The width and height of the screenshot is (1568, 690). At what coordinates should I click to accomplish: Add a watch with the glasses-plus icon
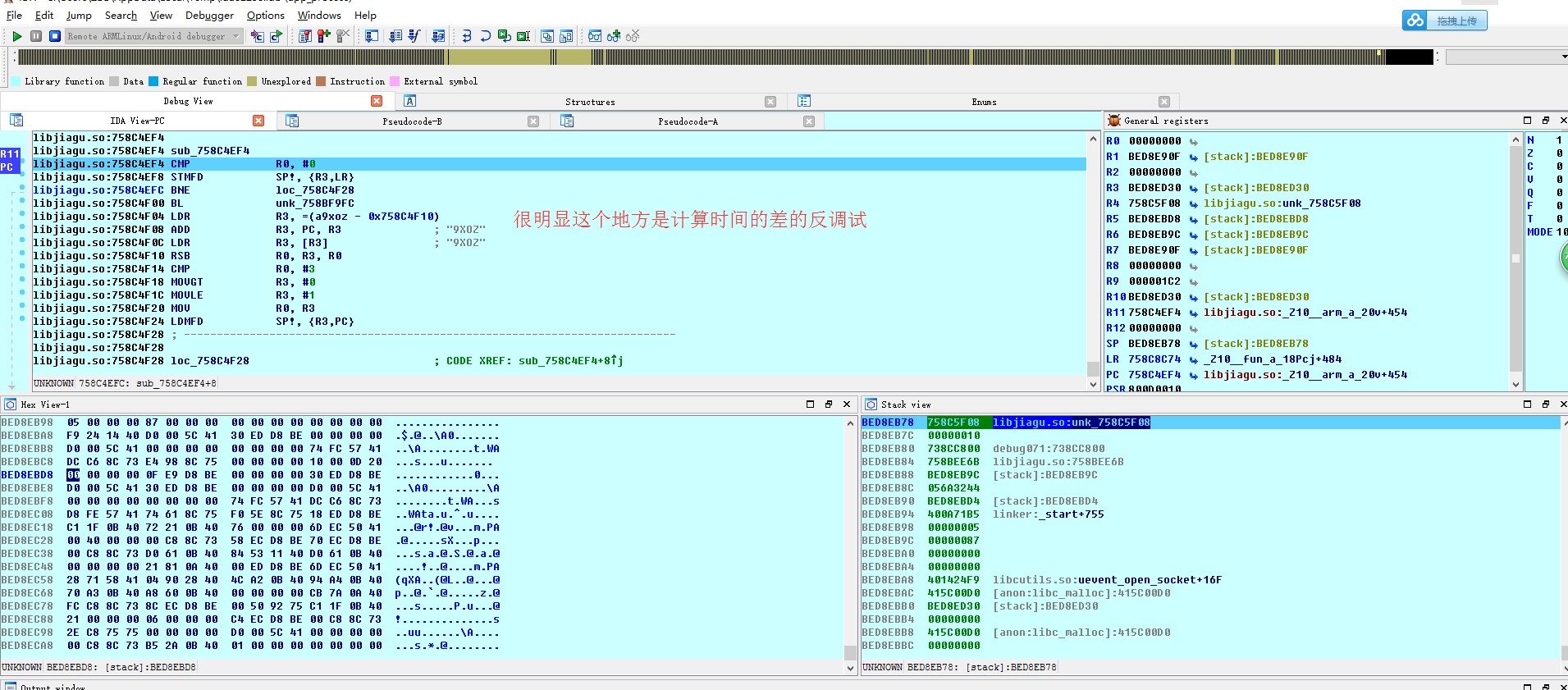click(614, 36)
